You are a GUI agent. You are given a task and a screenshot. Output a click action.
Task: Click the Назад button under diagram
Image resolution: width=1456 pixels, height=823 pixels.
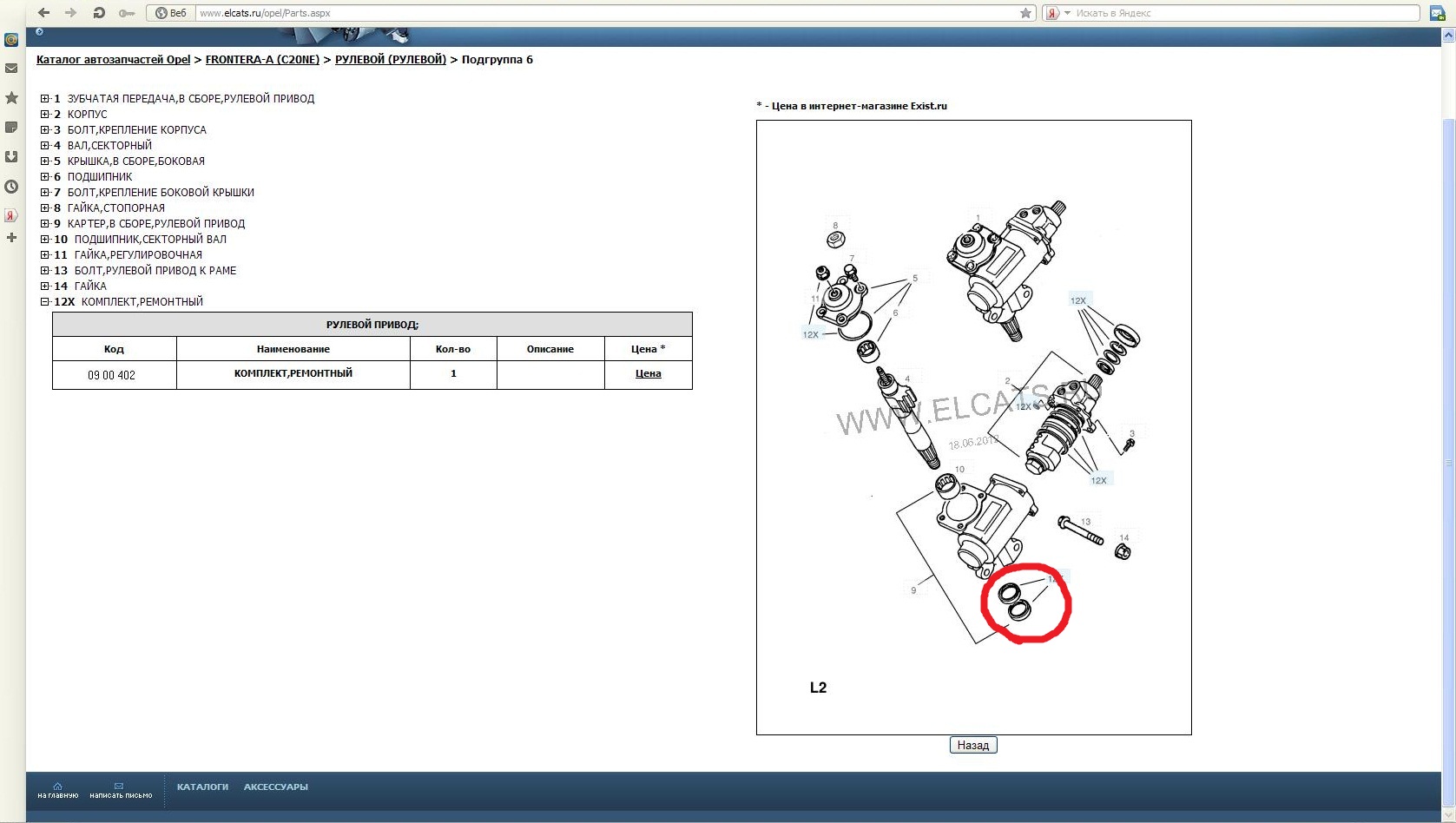coord(973,745)
